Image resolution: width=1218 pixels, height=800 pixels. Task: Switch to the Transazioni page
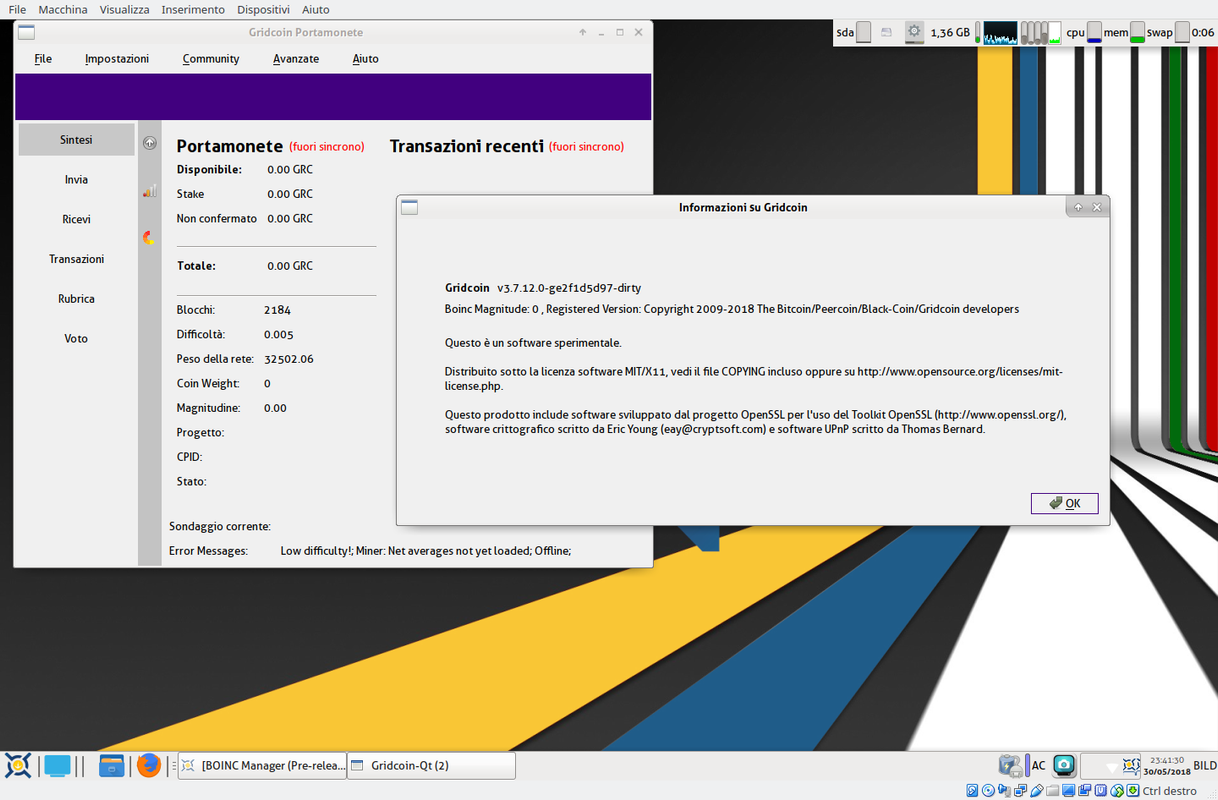pyautogui.click(x=76, y=259)
